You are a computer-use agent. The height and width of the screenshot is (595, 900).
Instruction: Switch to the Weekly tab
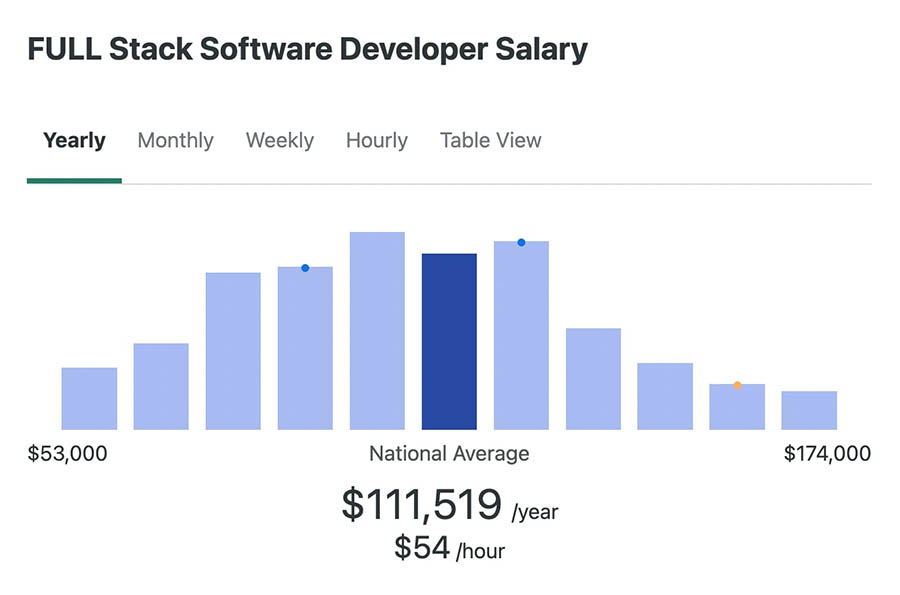(x=279, y=140)
